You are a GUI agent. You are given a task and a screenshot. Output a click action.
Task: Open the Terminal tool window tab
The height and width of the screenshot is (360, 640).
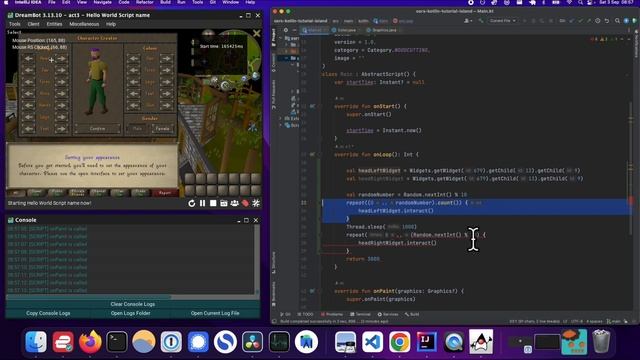pos(360,314)
